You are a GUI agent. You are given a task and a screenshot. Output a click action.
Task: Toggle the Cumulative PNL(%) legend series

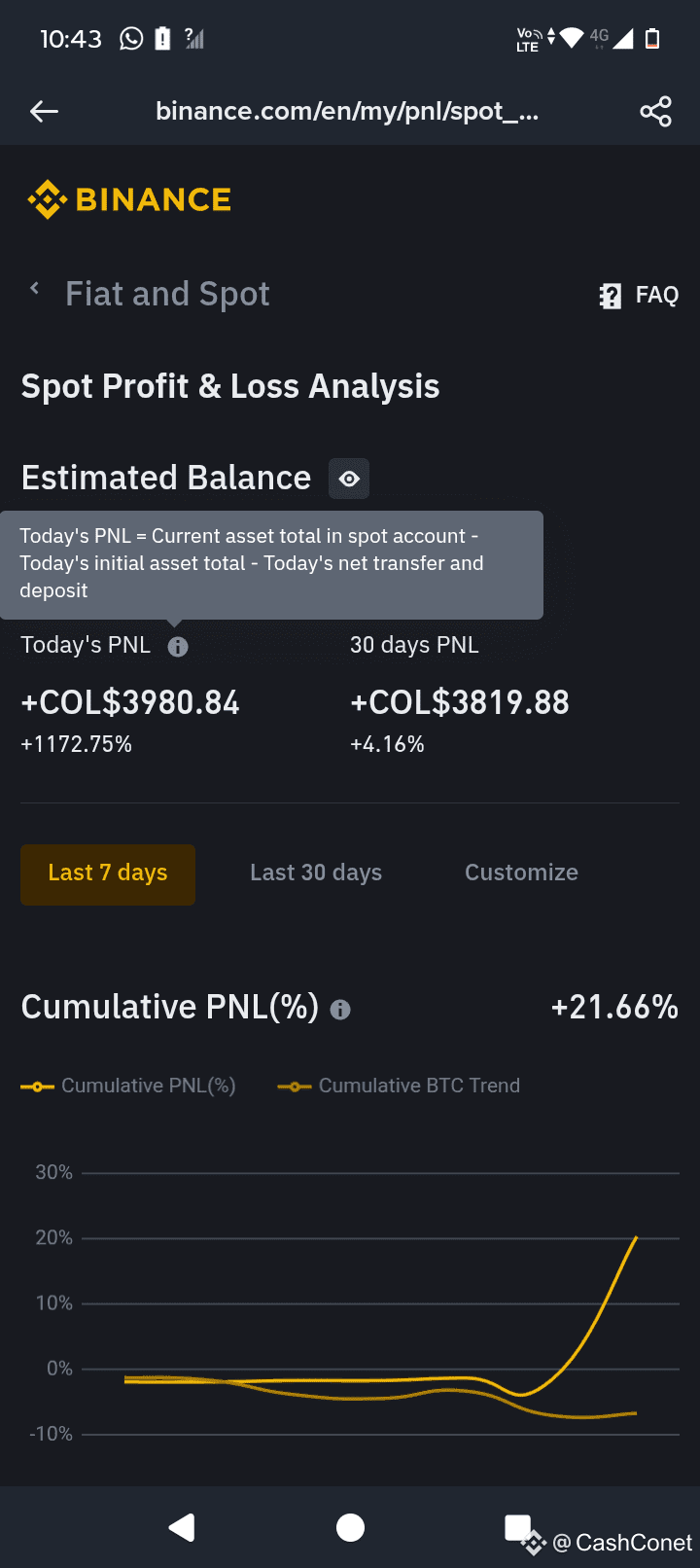[x=128, y=1086]
